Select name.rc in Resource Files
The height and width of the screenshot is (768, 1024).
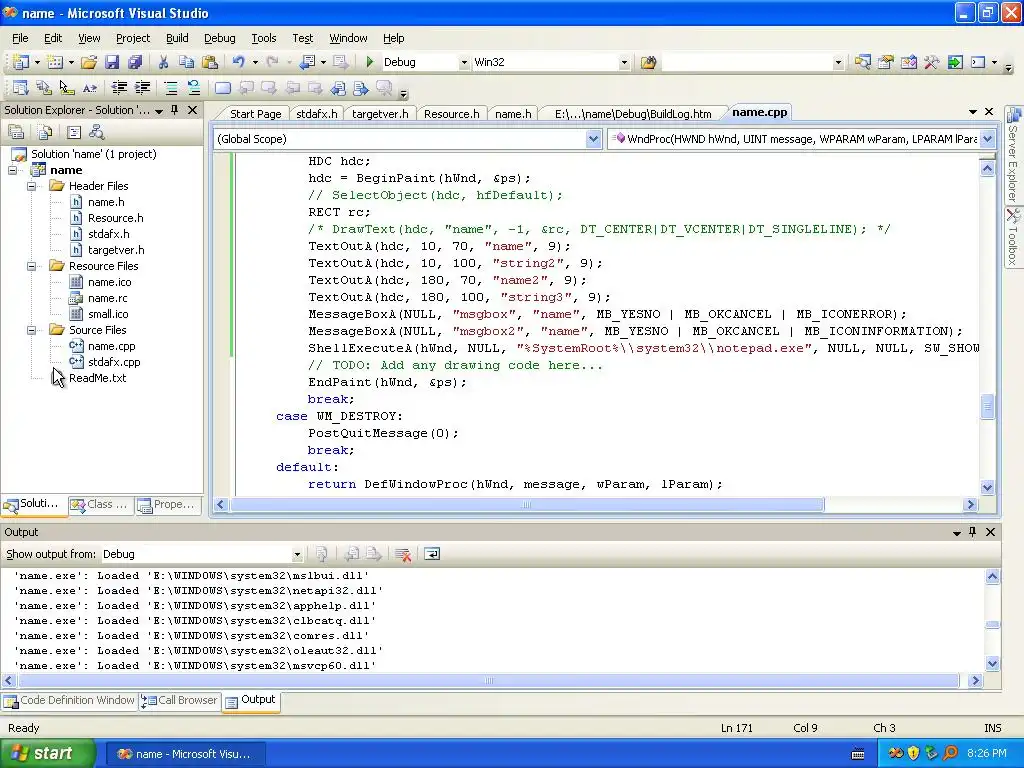pos(107,298)
